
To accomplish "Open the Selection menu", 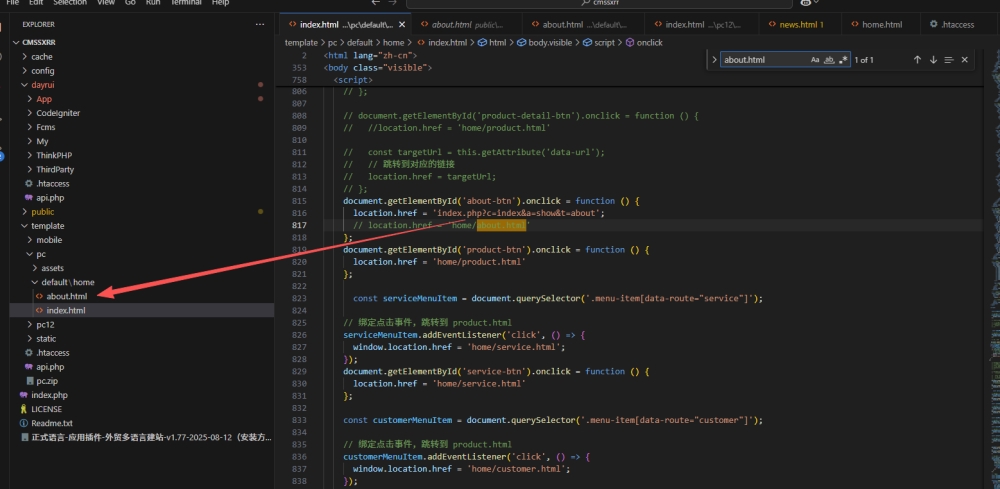I will pos(70,3).
